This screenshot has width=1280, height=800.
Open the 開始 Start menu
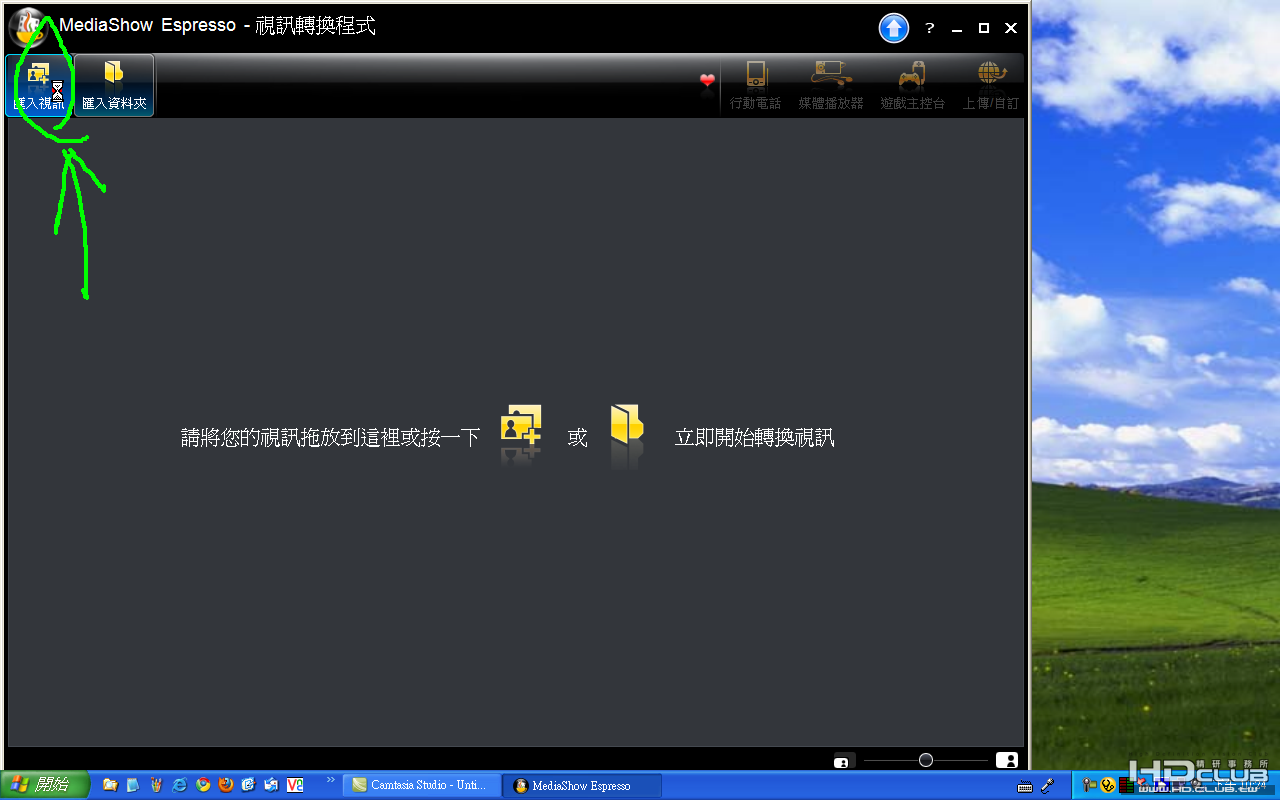click(x=45, y=785)
